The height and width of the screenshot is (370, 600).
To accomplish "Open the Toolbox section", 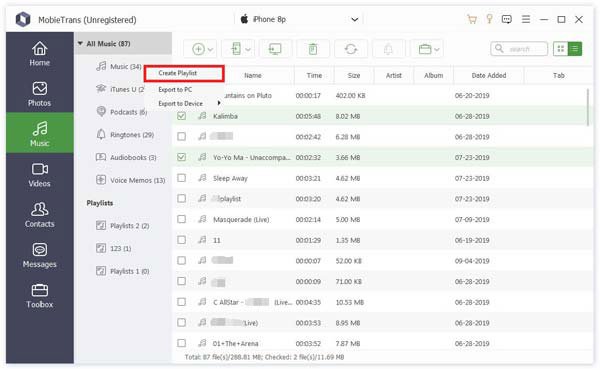I will point(39,296).
